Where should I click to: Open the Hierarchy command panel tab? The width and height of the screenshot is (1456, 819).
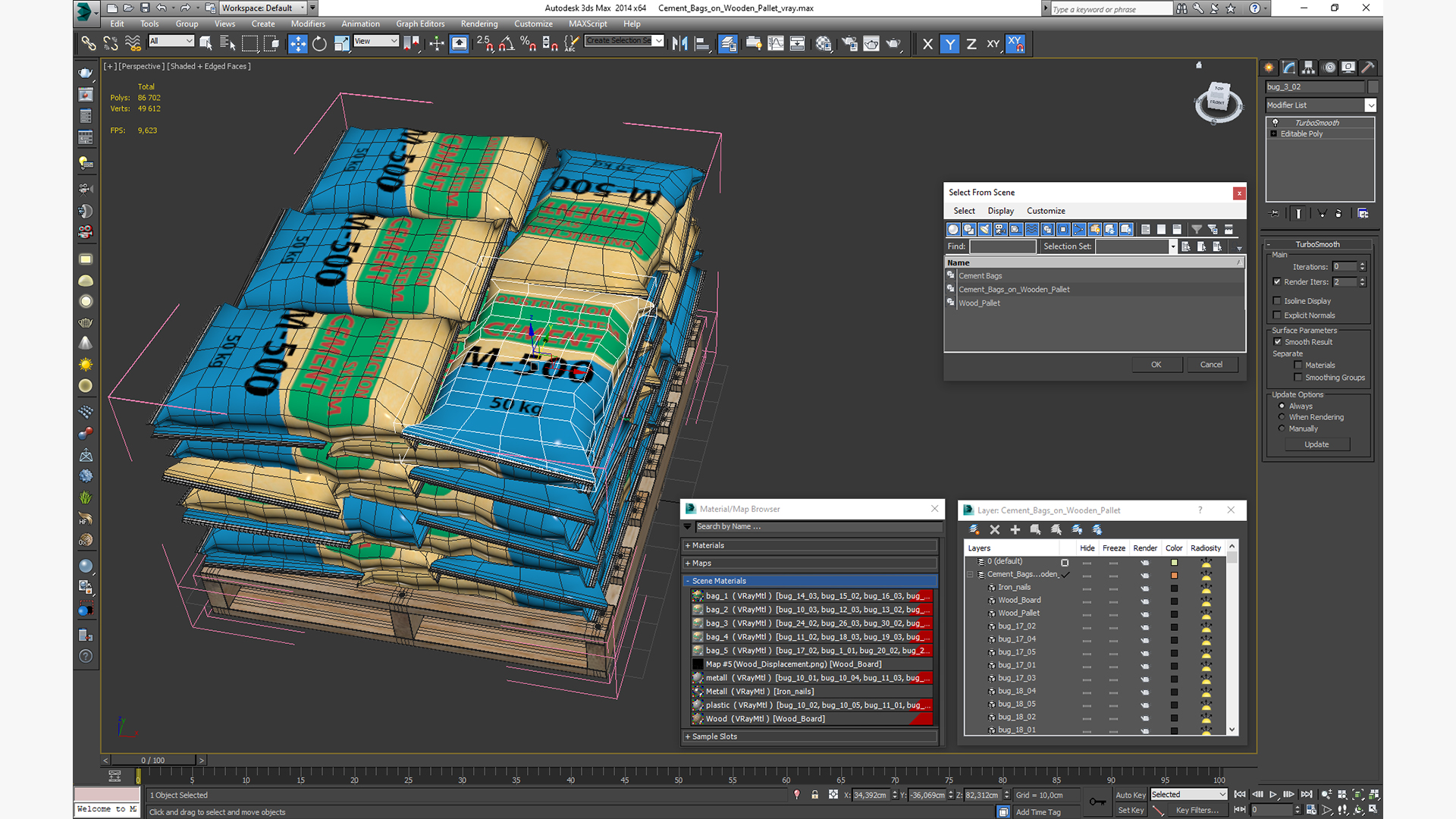point(1309,67)
